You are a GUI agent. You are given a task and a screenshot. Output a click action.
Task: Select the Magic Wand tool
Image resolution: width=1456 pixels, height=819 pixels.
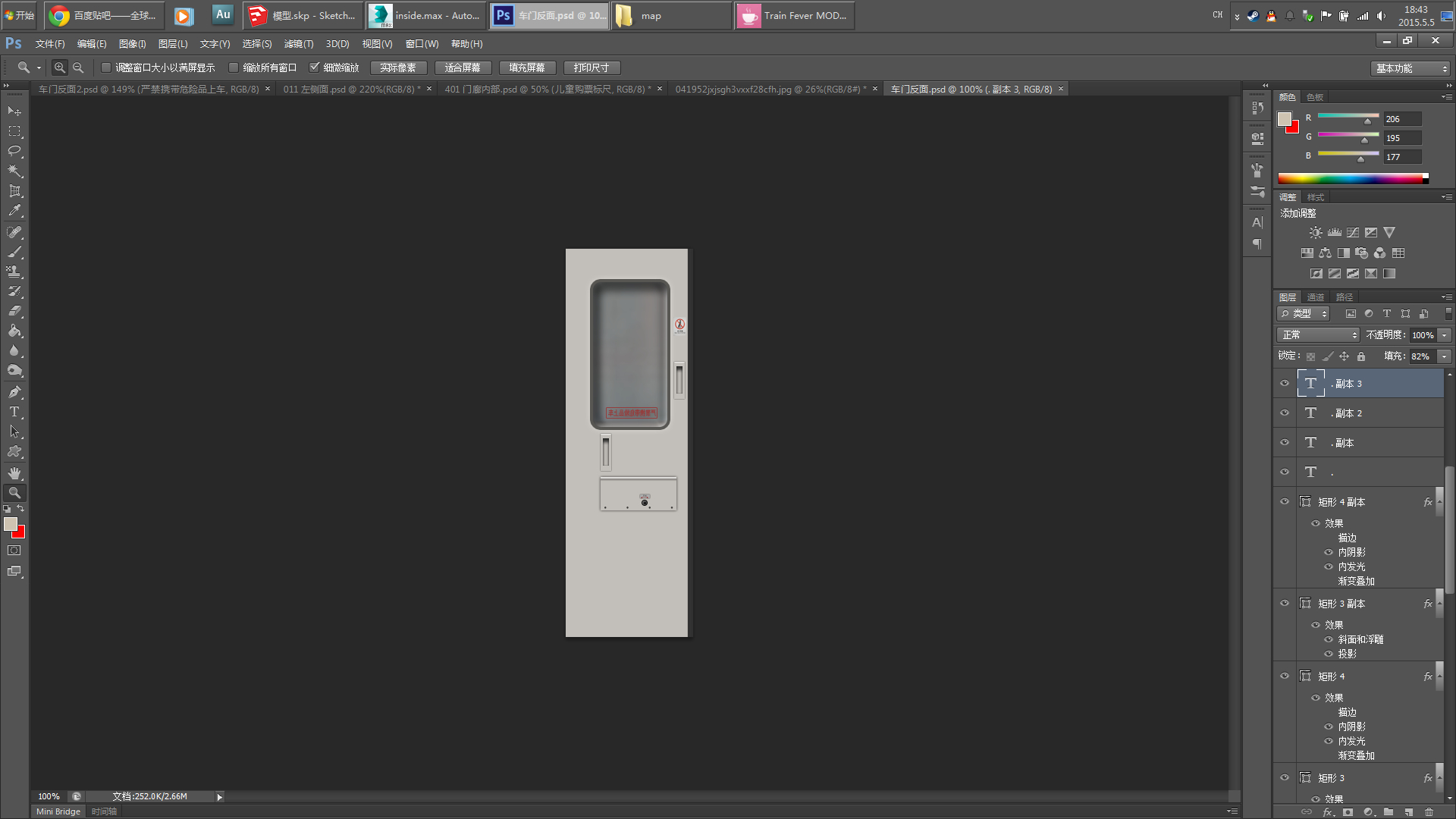14,171
